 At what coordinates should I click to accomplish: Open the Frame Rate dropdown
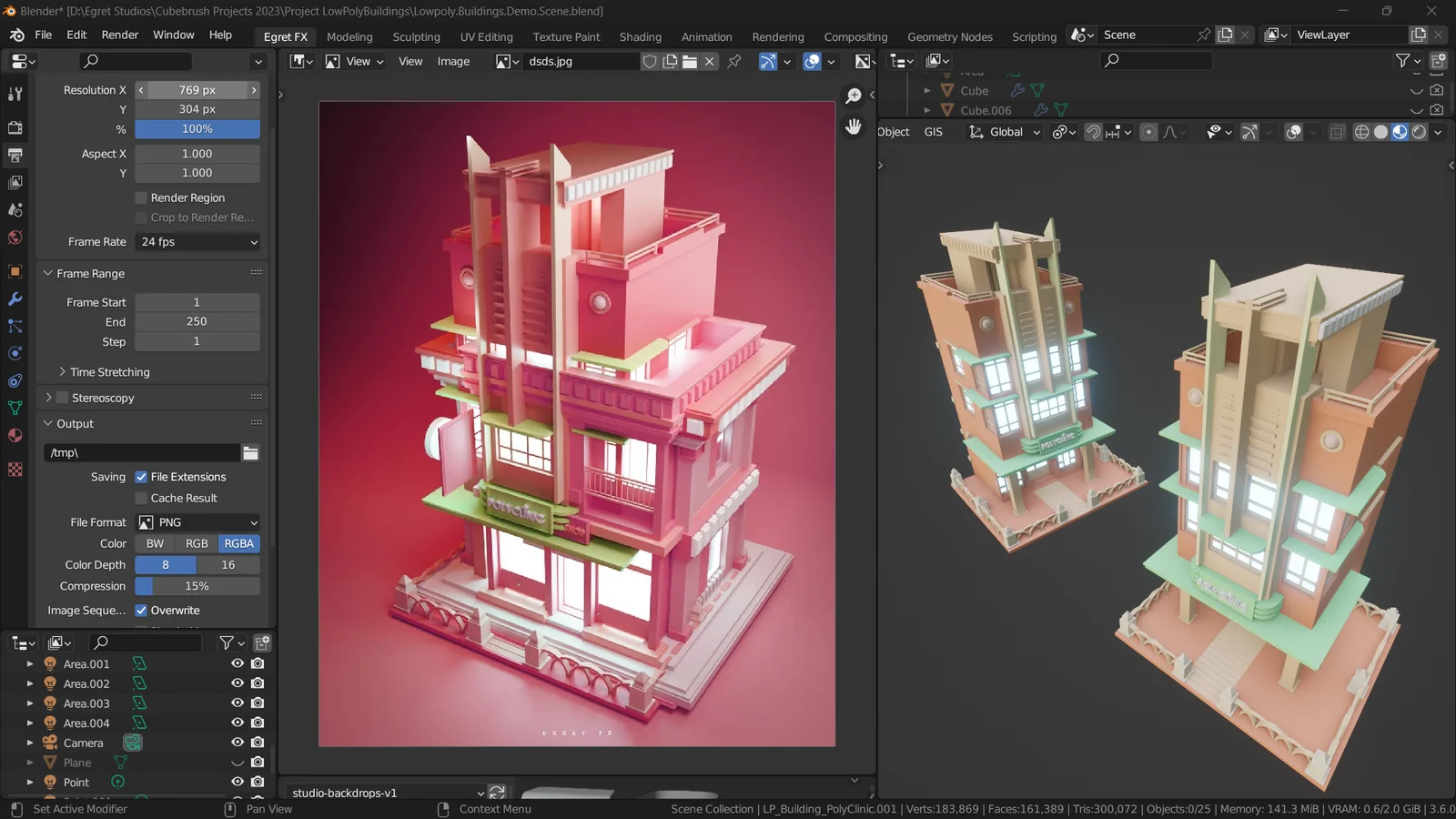click(x=197, y=242)
